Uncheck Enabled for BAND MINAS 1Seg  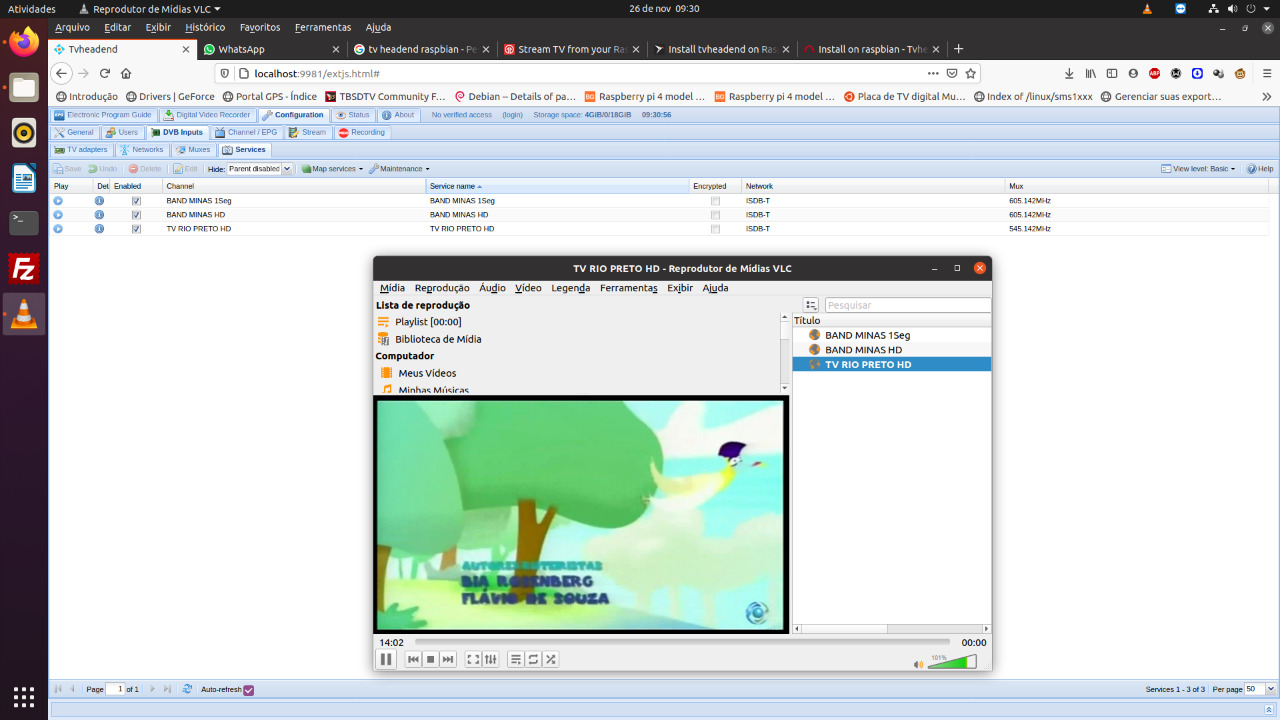point(136,201)
